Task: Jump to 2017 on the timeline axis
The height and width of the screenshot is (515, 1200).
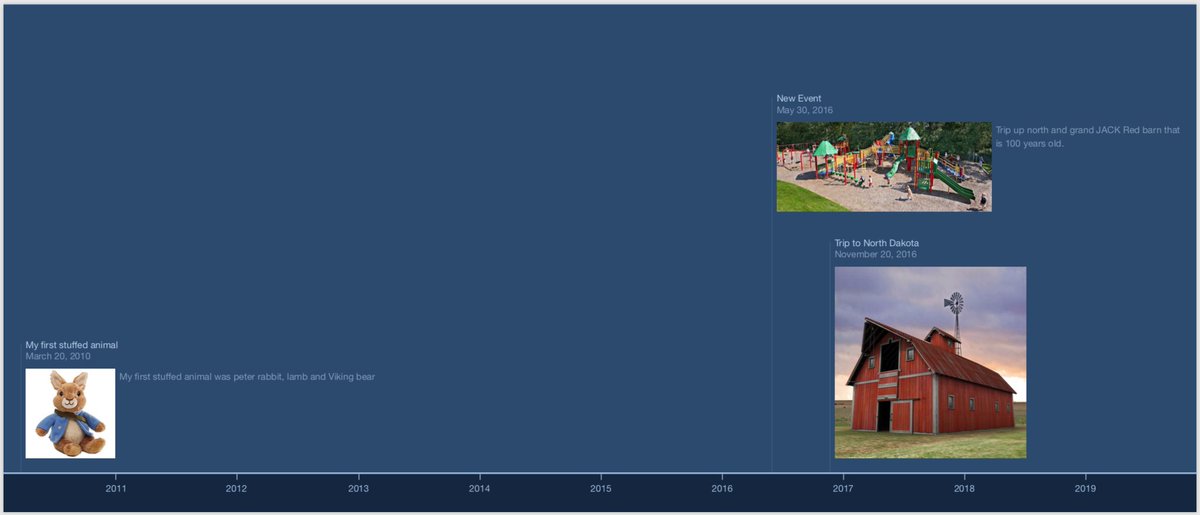Action: [843, 489]
